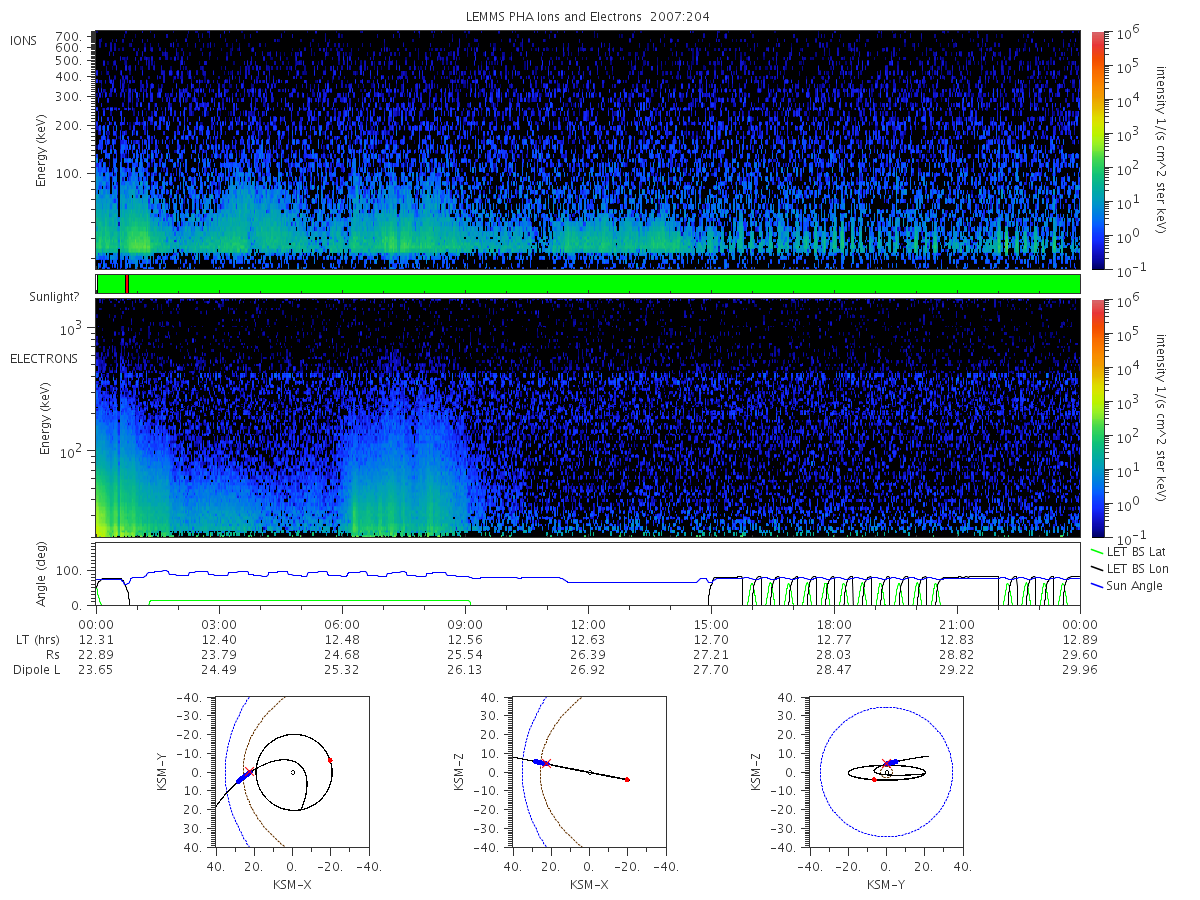1200x900 pixels.
Task: Click the Rs value '22.89'
Action: tap(96, 655)
